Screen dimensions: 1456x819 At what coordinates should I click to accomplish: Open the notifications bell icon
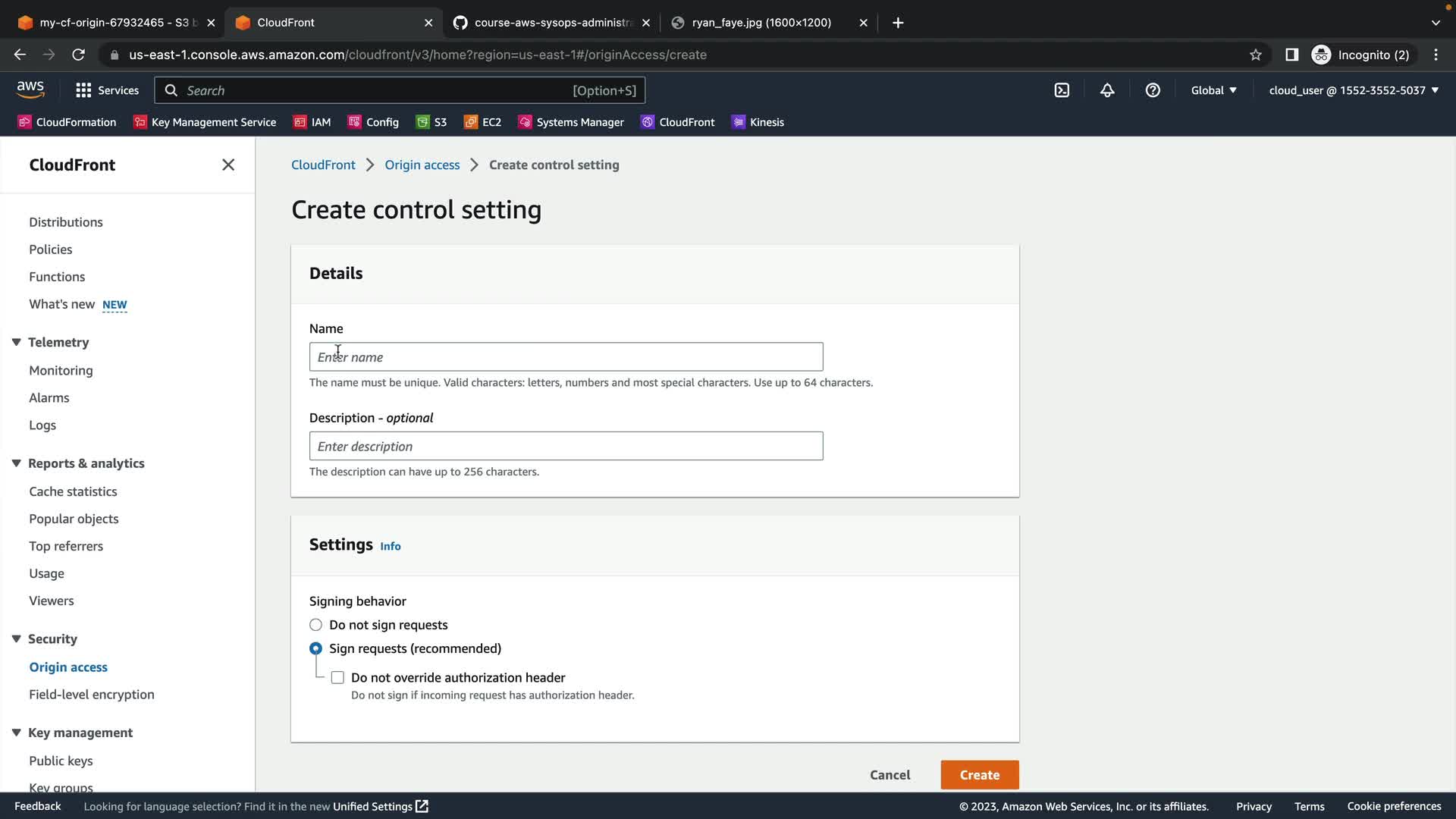click(x=1107, y=90)
